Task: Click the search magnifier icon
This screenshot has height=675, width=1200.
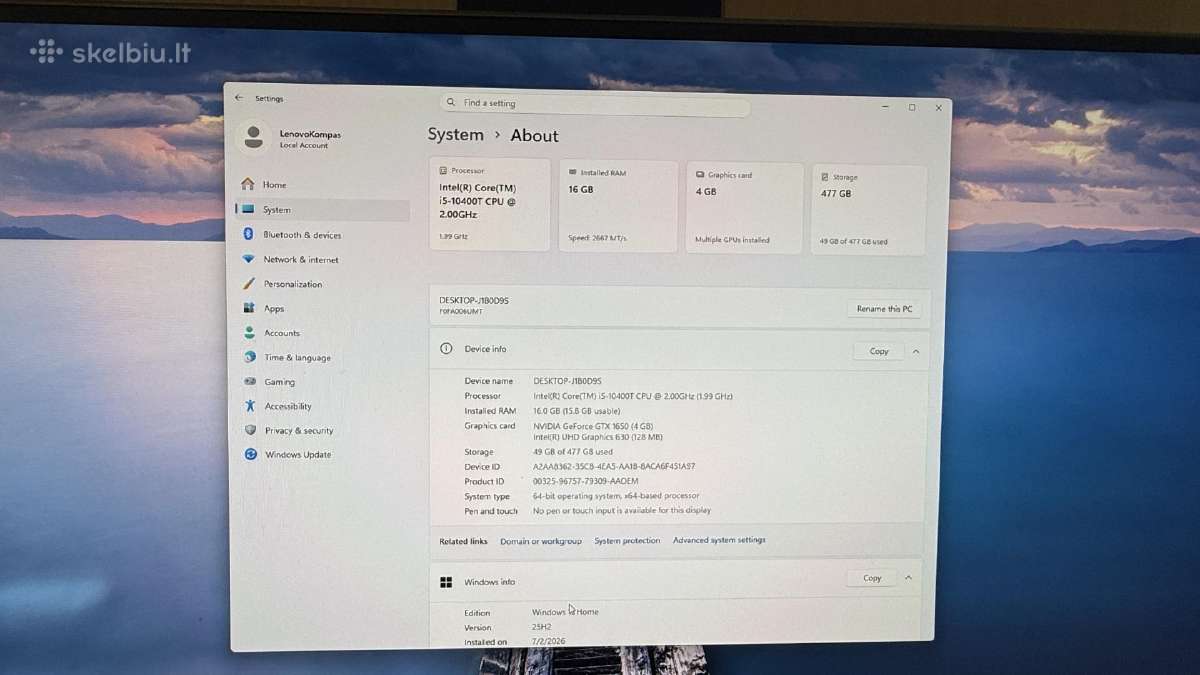Action: pyautogui.click(x=452, y=103)
